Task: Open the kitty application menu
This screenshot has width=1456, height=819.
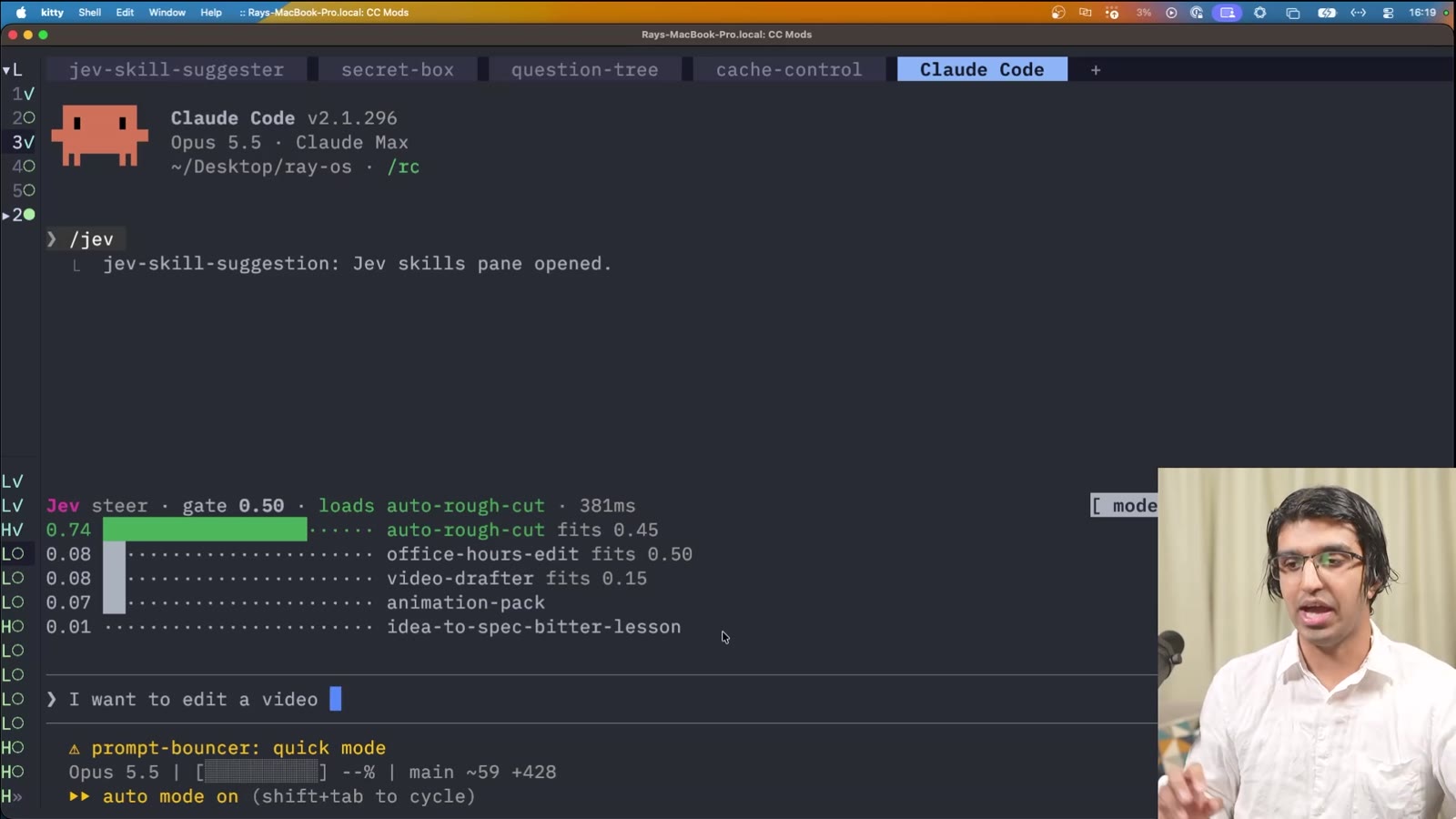Action: pos(52,13)
